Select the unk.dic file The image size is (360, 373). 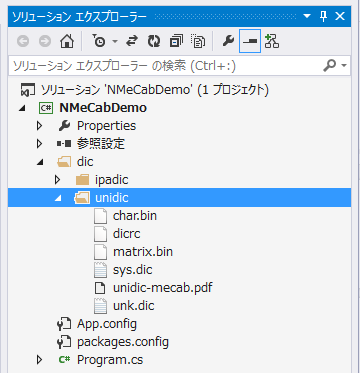coord(134,306)
